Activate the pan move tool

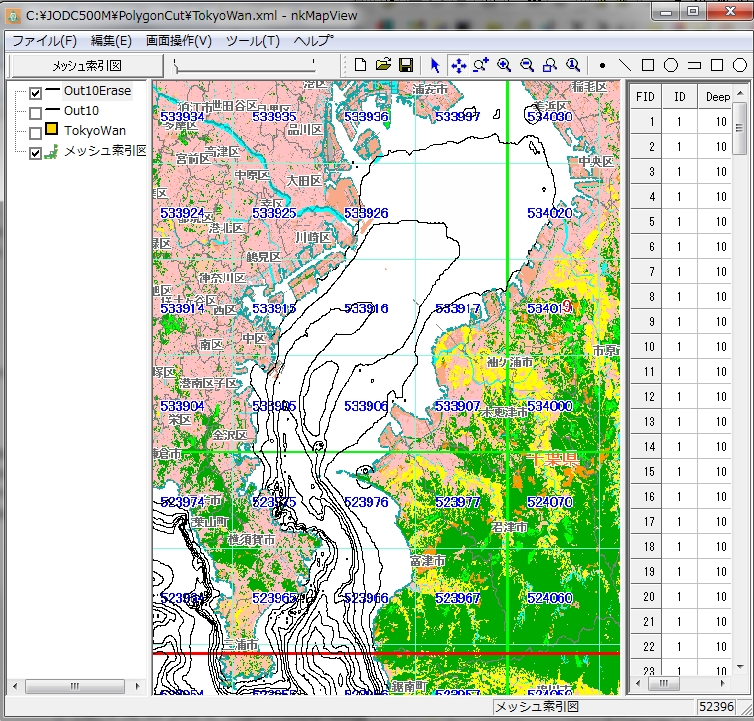(x=458, y=65)
